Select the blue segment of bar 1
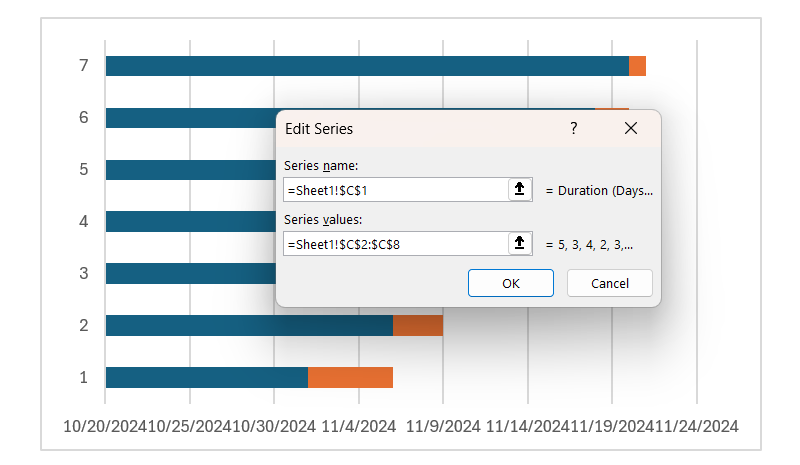Viewport: 800px width, 465px height. (x=206, y=377)
